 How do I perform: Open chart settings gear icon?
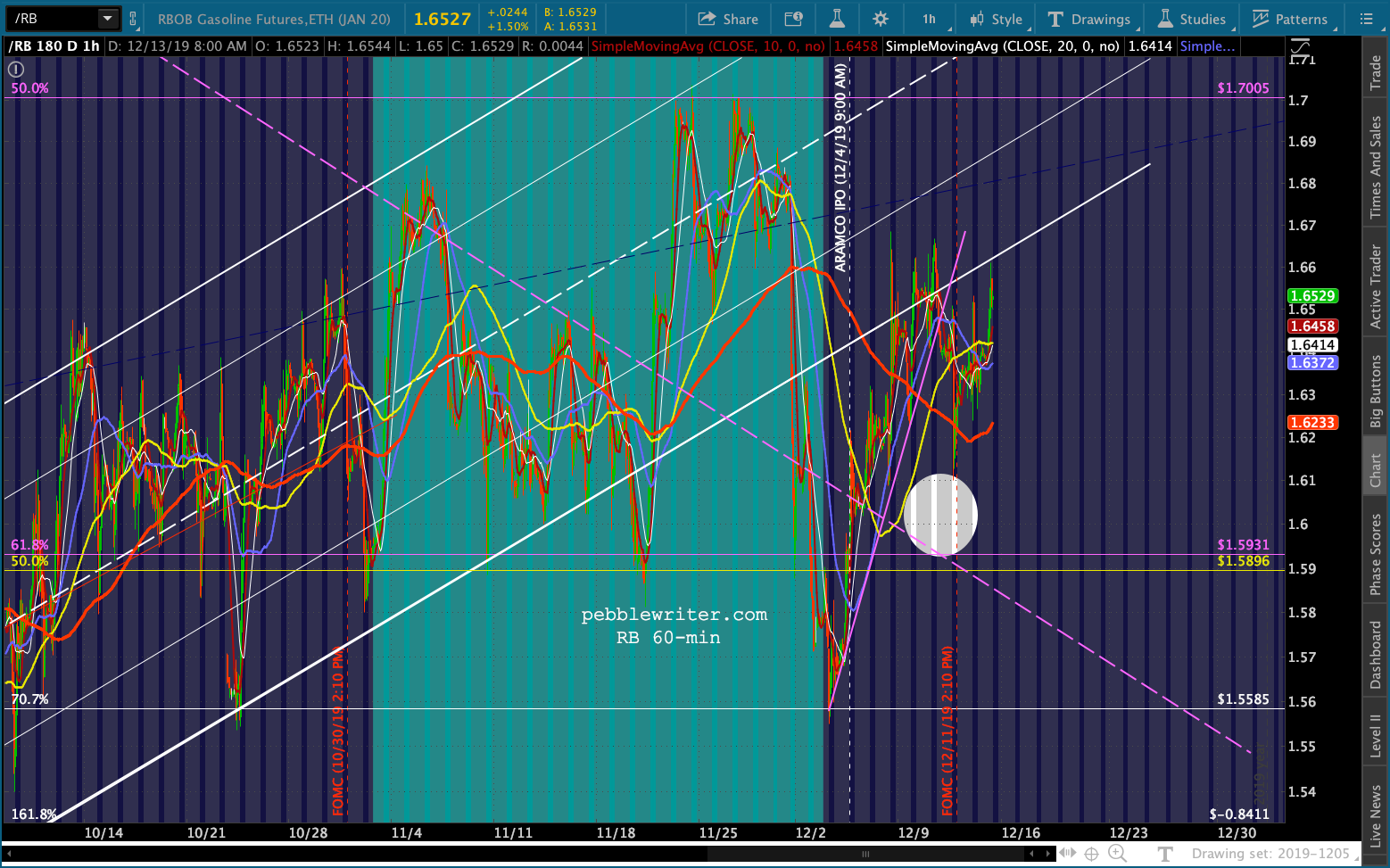pos(881,19)
